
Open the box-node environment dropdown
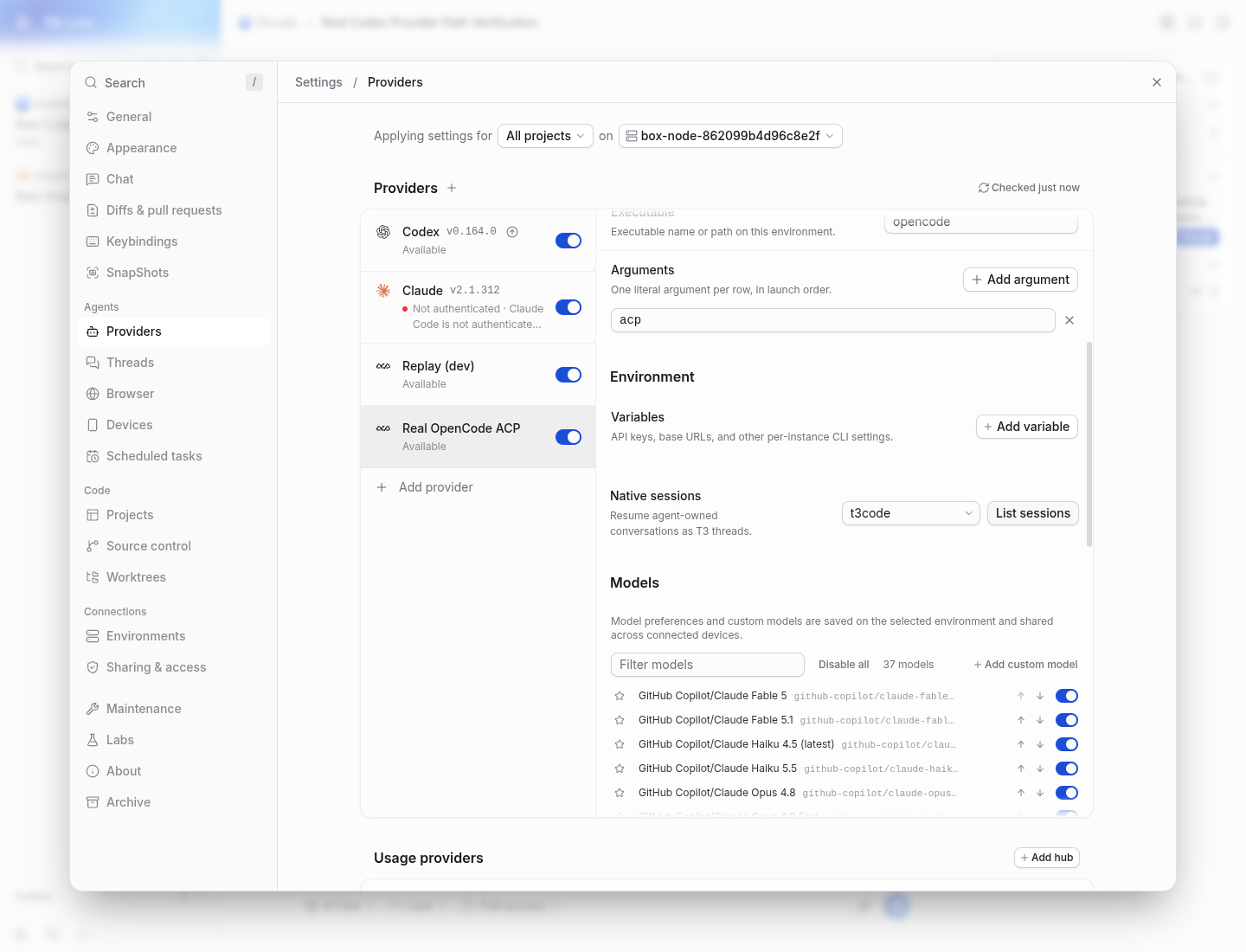tap(730, 136)
